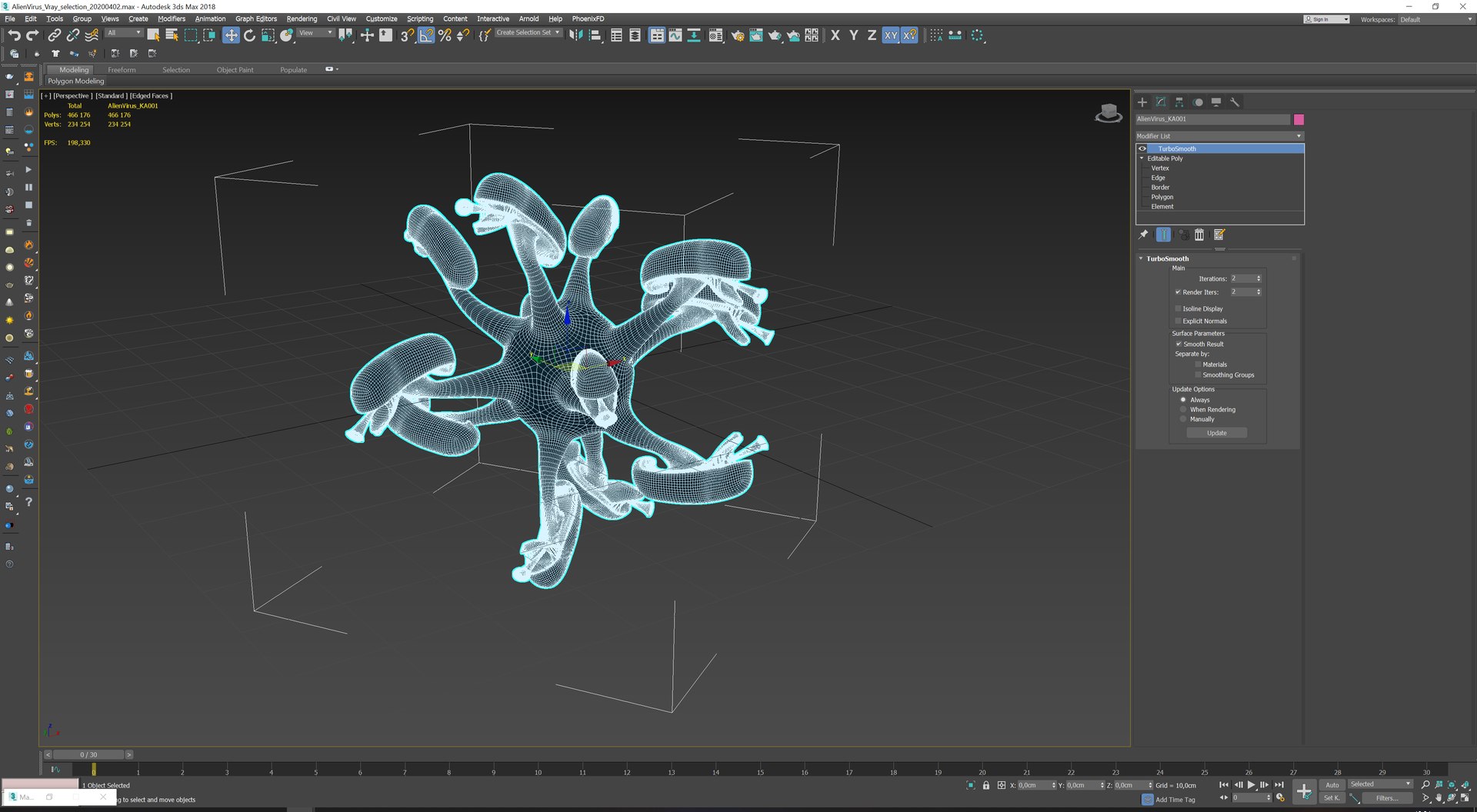Open the Curve Editor
The height and width of the screenshot is (812, 1477).
tap(675, 35)
